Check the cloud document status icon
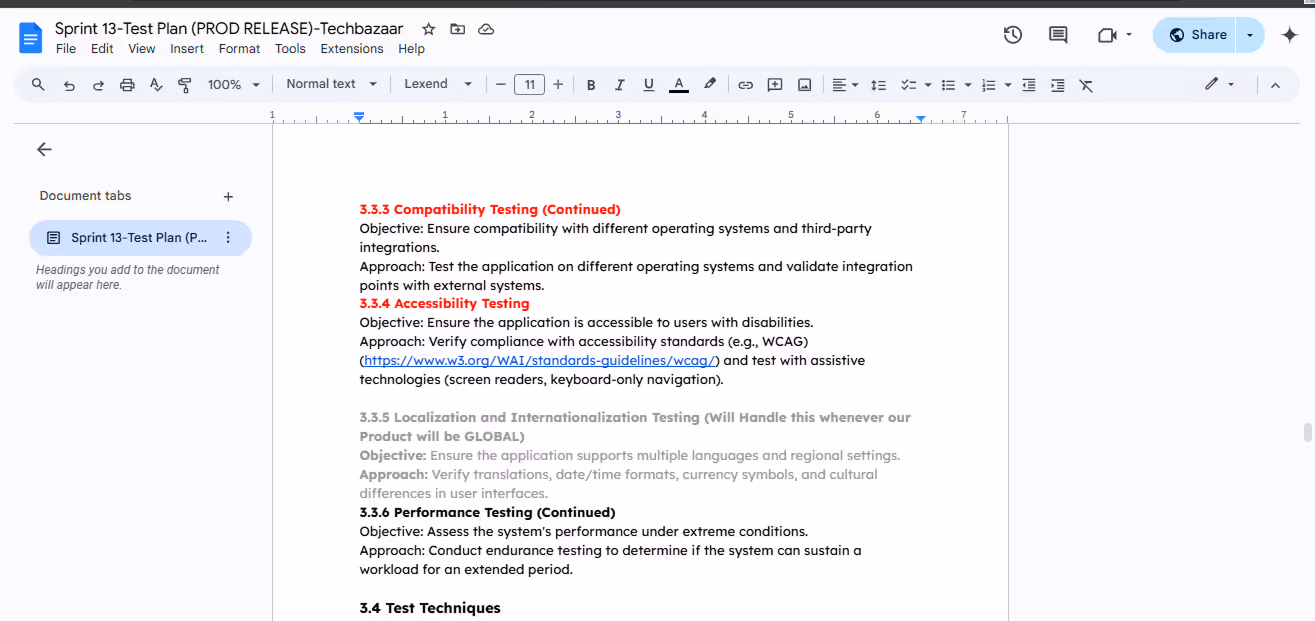The width and height of the screenshot is (1315, 621). pos(486,30)
